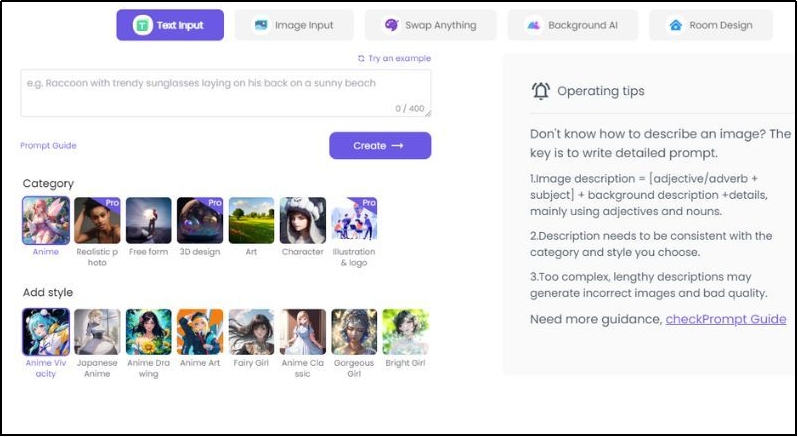798x437 pixels.
Task: Choose the Gorgeous Girl style
Action: pos(354,332)
